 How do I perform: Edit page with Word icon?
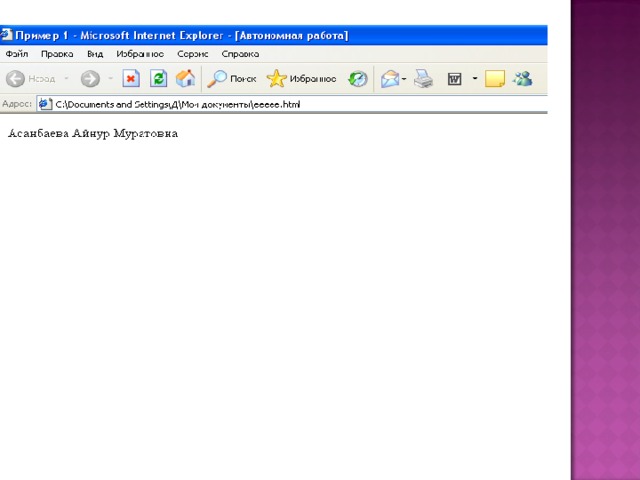(x=454, y=79)
